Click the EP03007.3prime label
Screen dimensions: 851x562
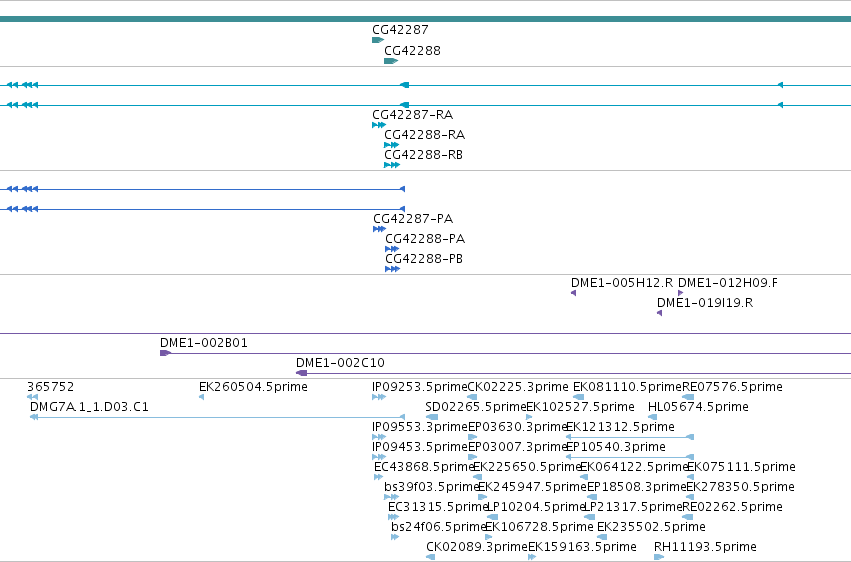click(x=518, y=448)
